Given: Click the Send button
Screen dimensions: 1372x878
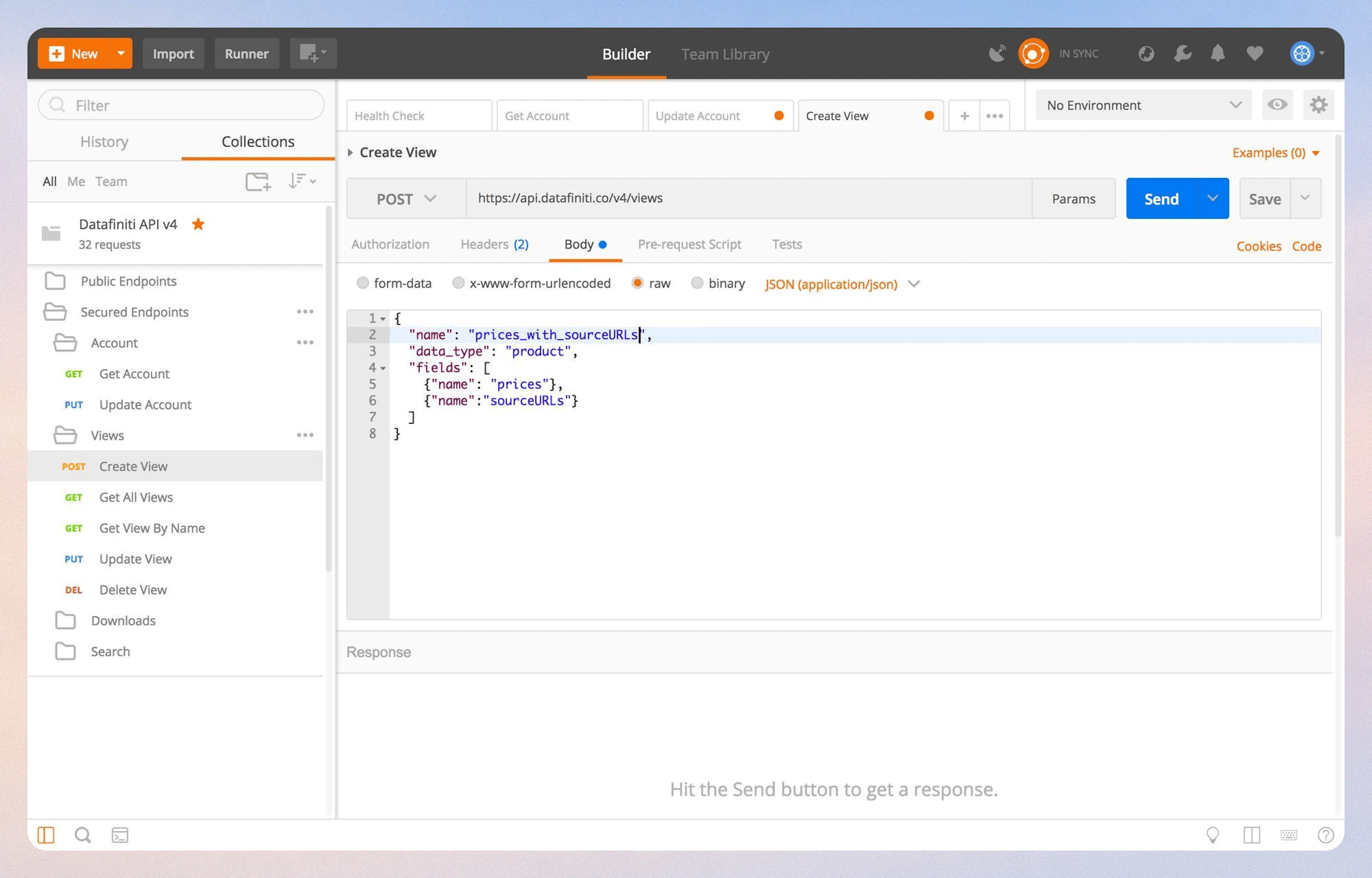Looking at the screenshot, I should click(x=1161, y=198).
